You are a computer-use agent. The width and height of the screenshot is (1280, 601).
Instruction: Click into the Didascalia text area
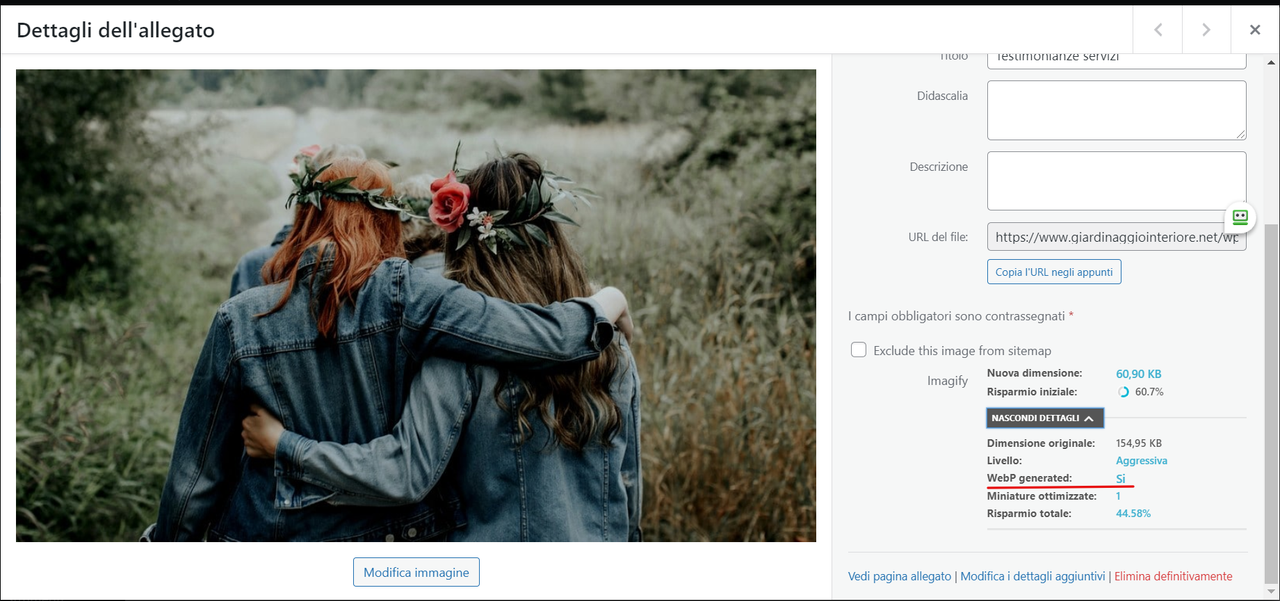coord(1116,110)
